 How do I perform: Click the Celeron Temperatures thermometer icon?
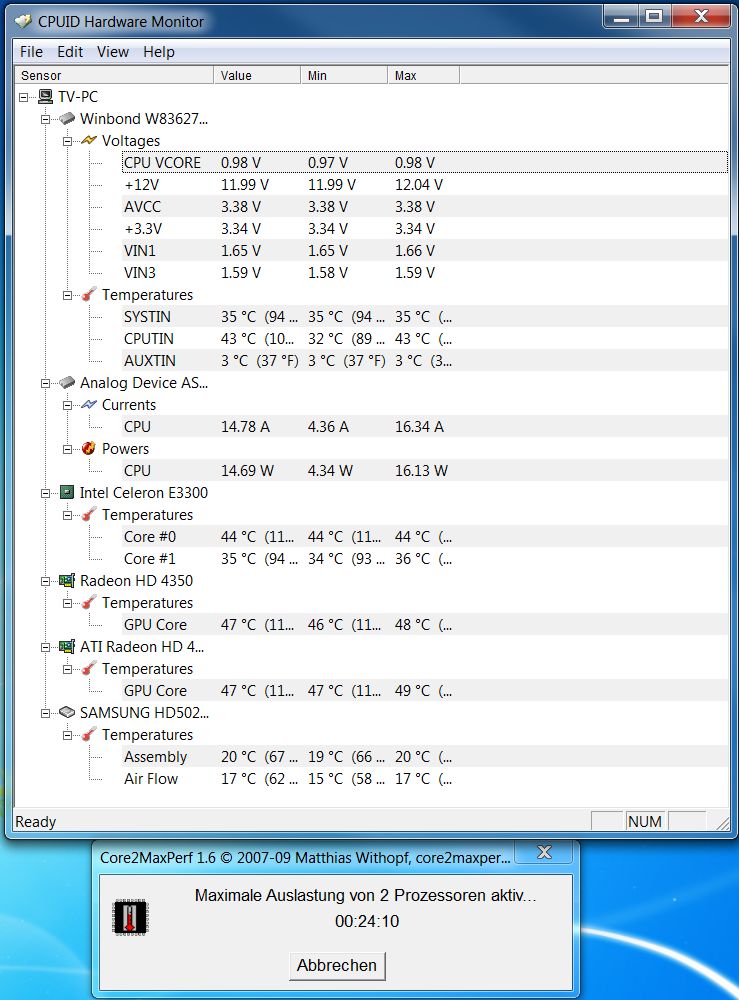89,514
